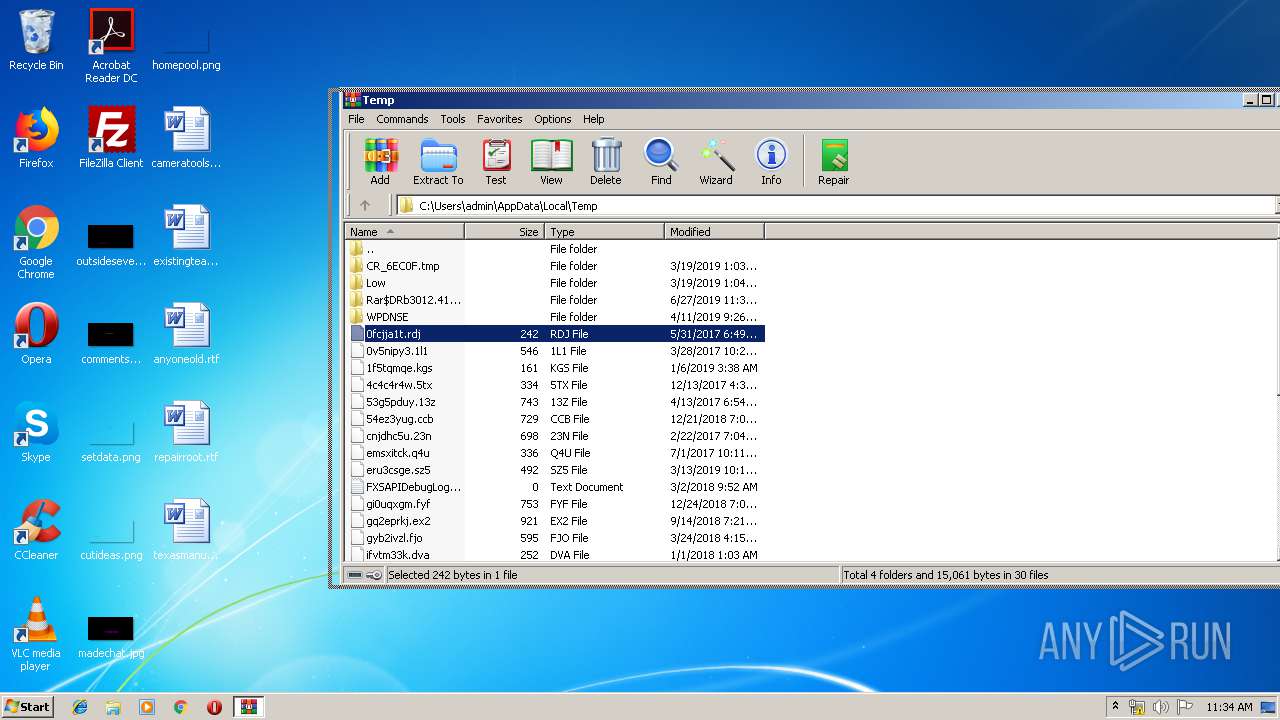Click the Find toolbar icon
This screenshot has width=1280, height=720.
(661, 162)
